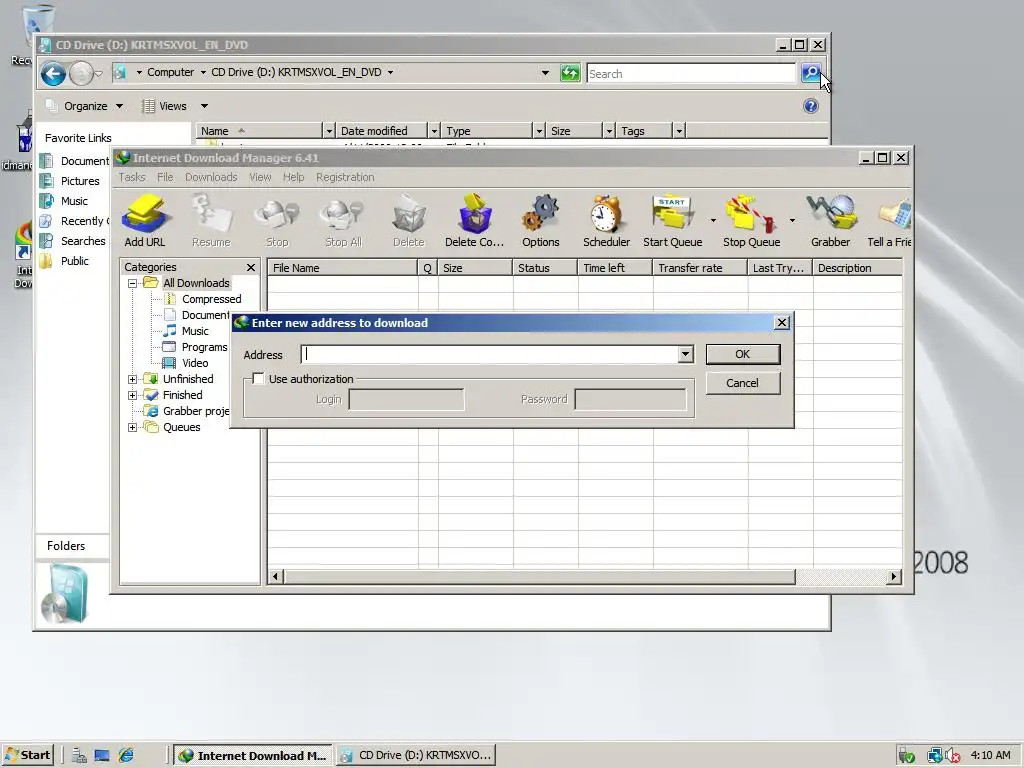Open the Downloads menu
The height and width of the screenshot is (768, 1024).
coord(211,177)
